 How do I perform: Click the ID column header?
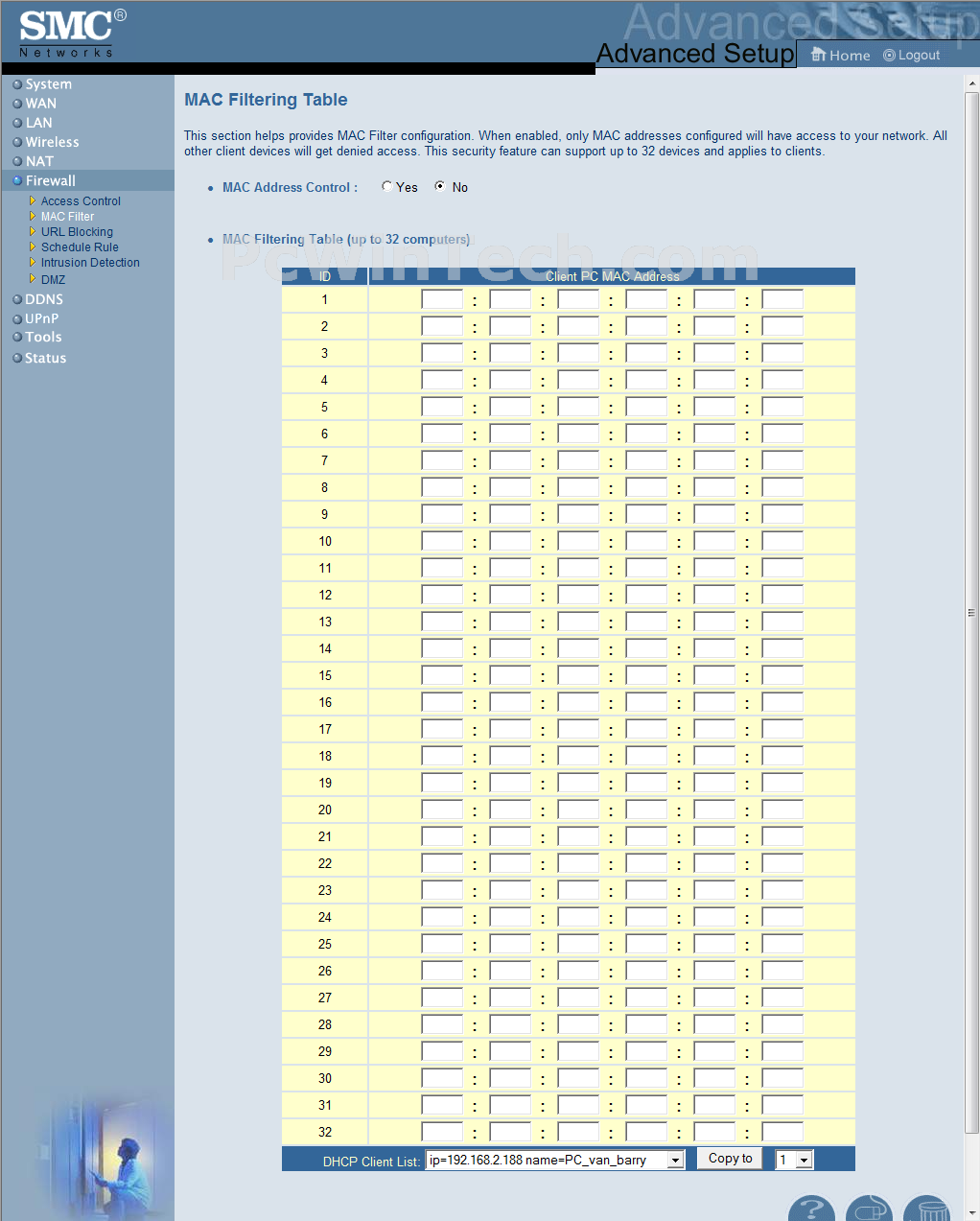point(325,276)
